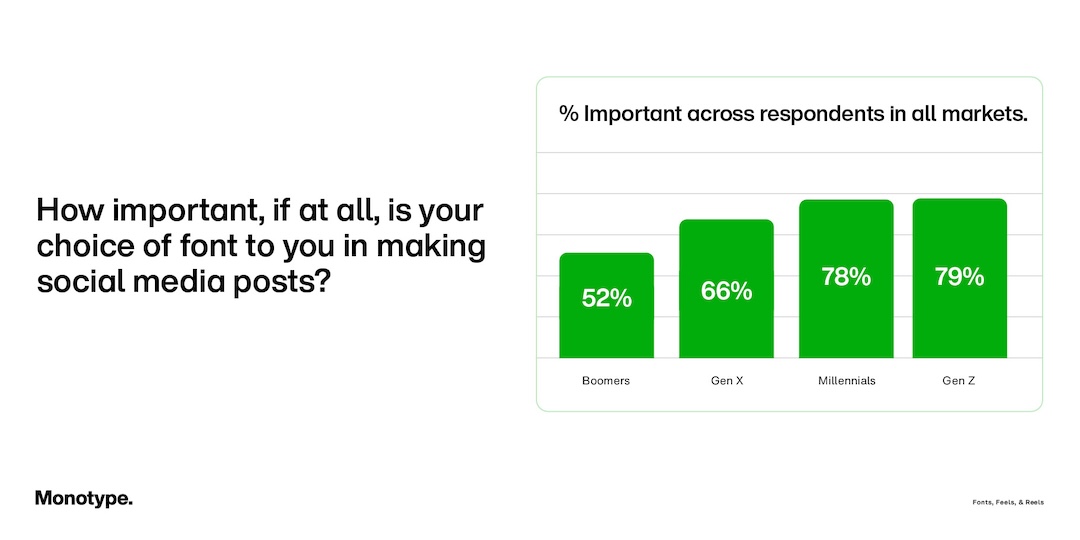Image resolution: width=1080 pixels, height=540 pixels.
Task: Select the Millennials axis label
Action: [846, 381]
